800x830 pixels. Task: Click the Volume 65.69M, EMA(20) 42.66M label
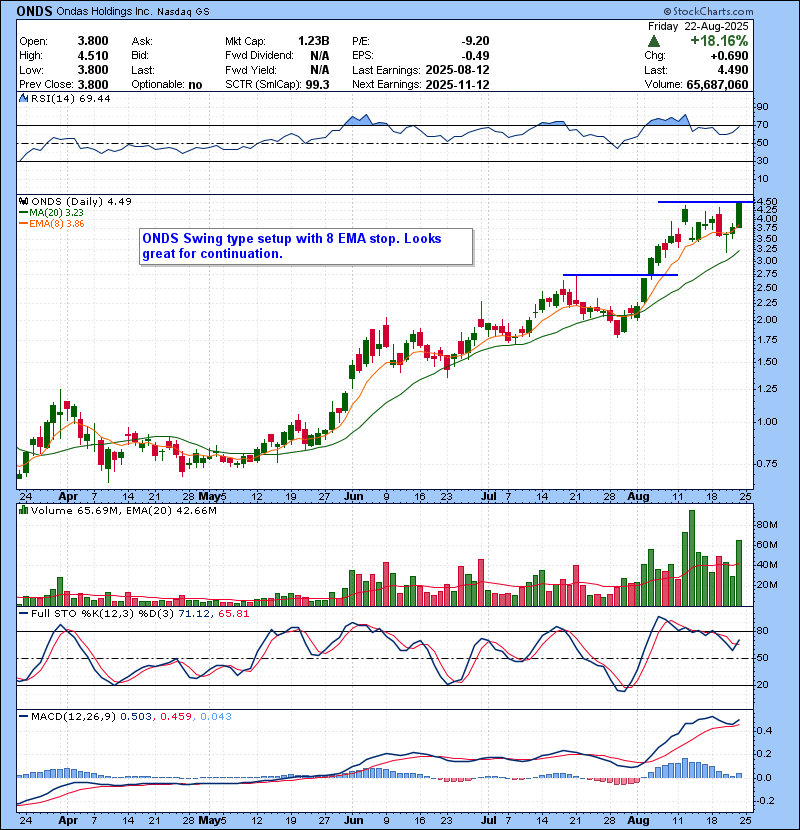[x=124, y=511]
